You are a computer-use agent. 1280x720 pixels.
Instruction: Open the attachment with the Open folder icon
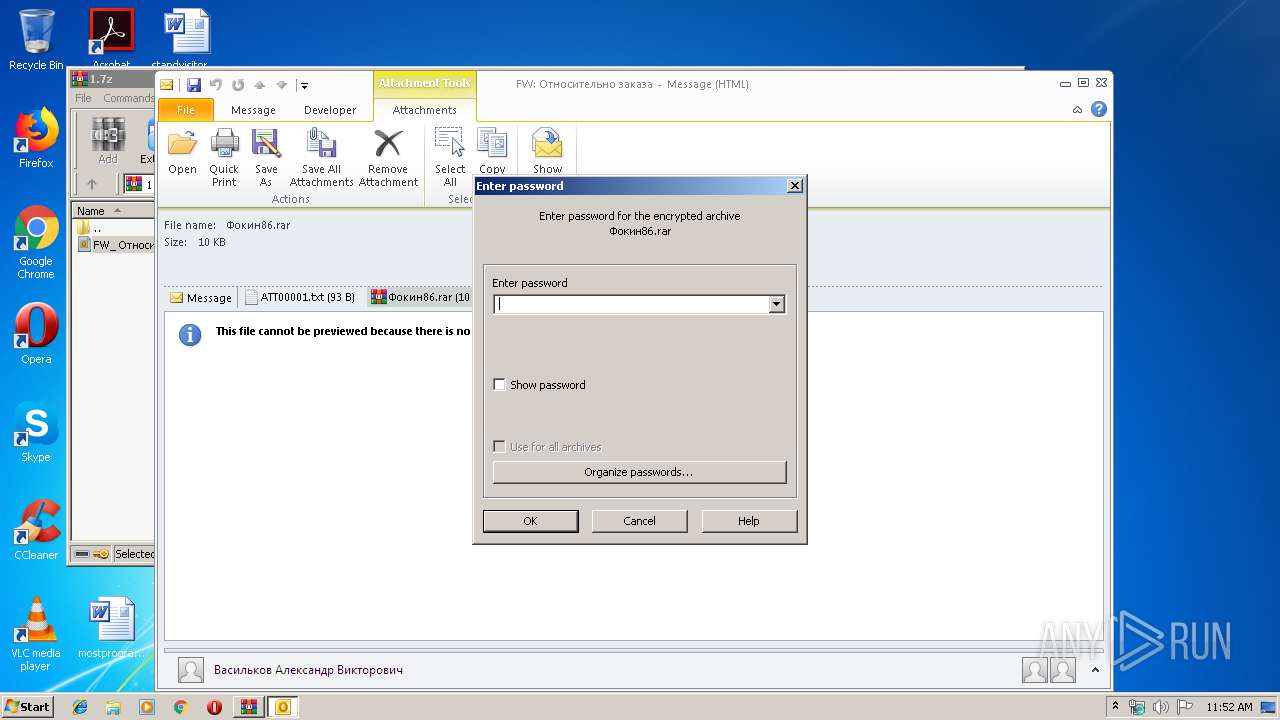tap(182, 153)
